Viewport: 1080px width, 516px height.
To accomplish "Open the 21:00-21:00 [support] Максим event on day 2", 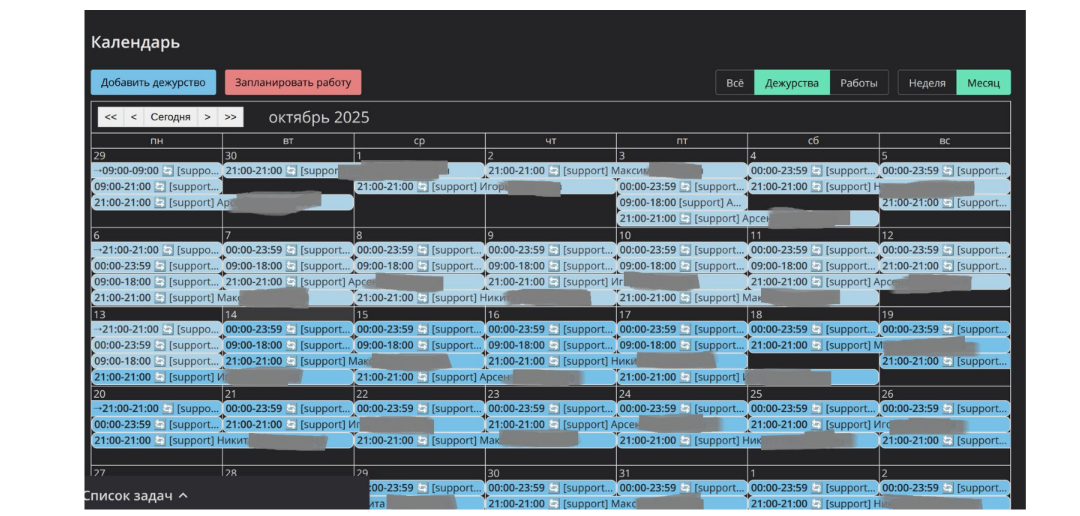I will [x=616, y=171].
